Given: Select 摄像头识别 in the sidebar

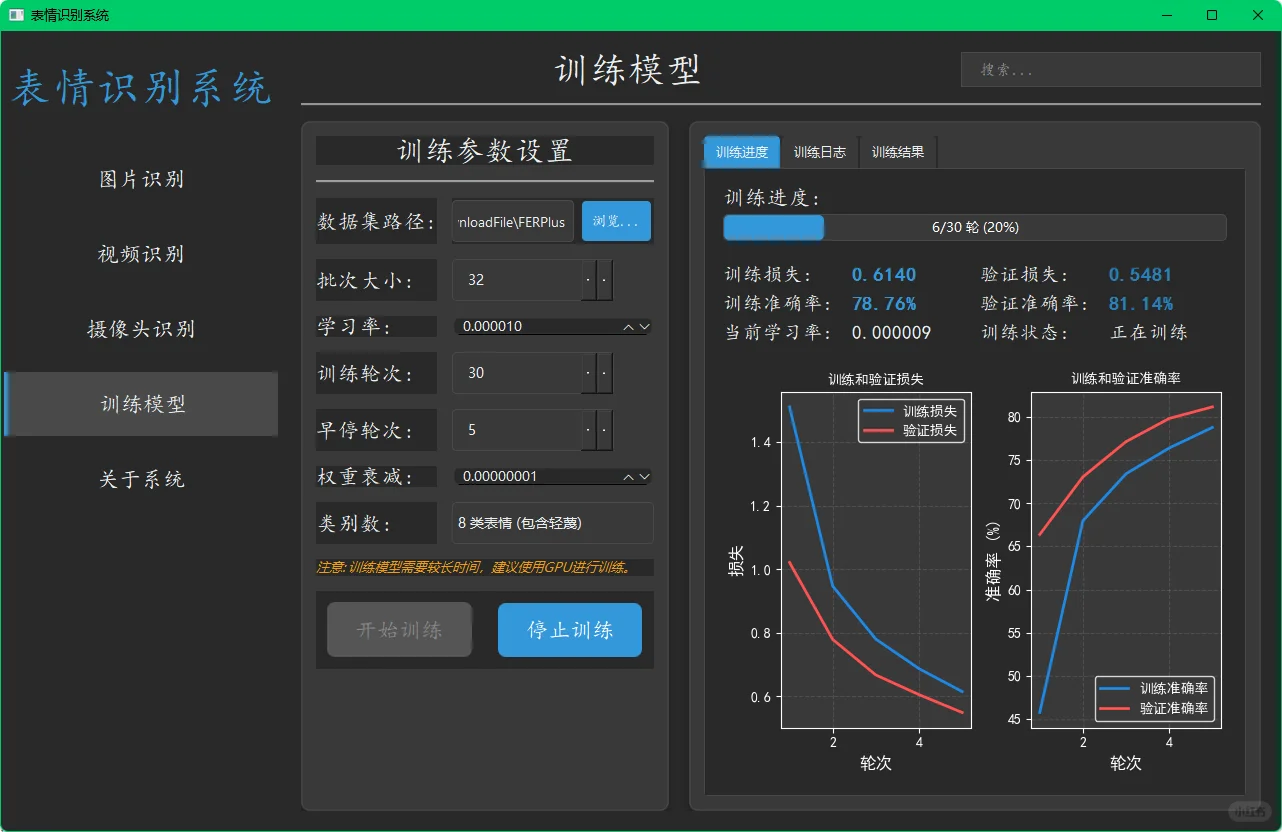Looking at the screenshot, I should tap(140, 329).
